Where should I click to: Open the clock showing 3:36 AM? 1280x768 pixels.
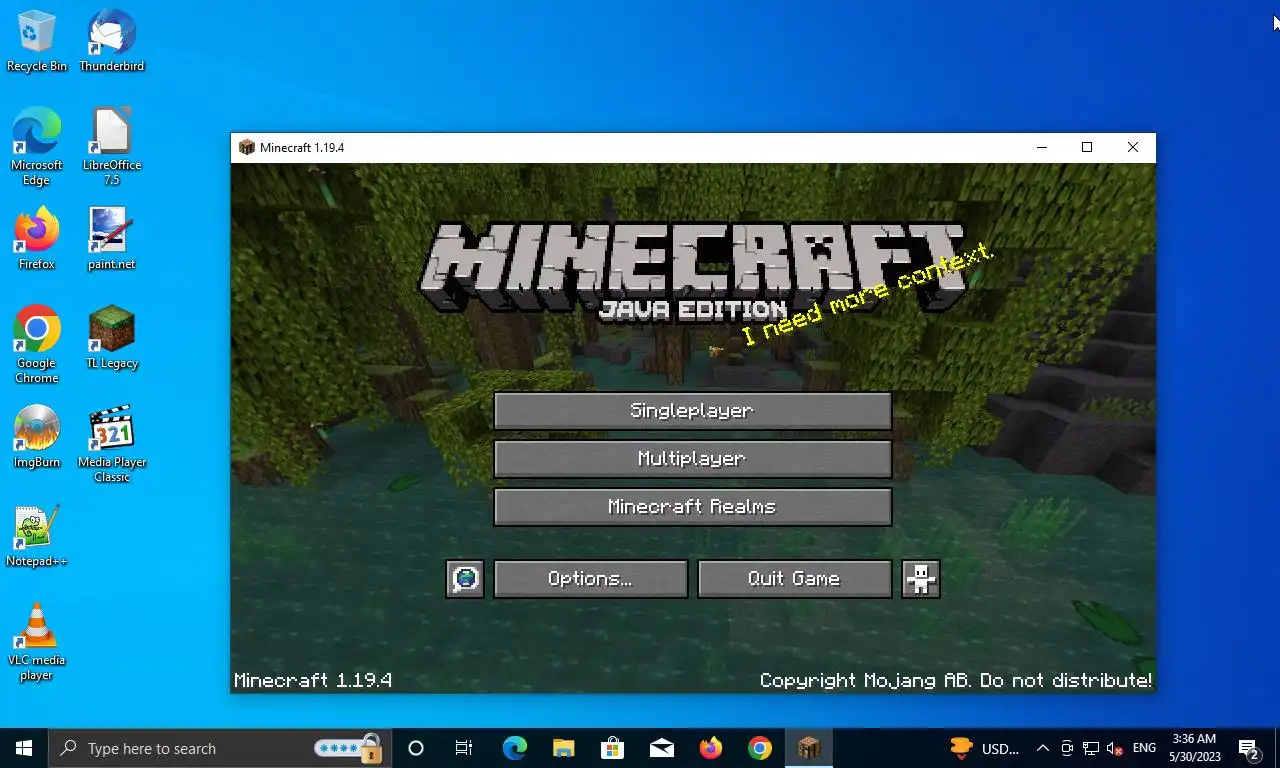[1194, 748]
